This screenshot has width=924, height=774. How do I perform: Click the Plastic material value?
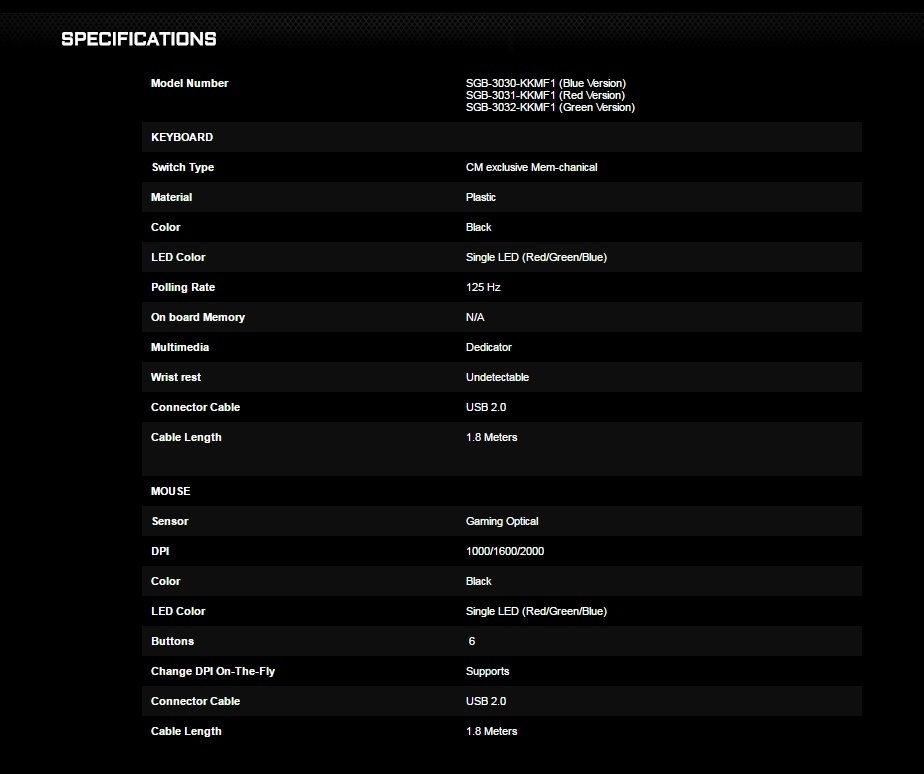click(481, 197)
